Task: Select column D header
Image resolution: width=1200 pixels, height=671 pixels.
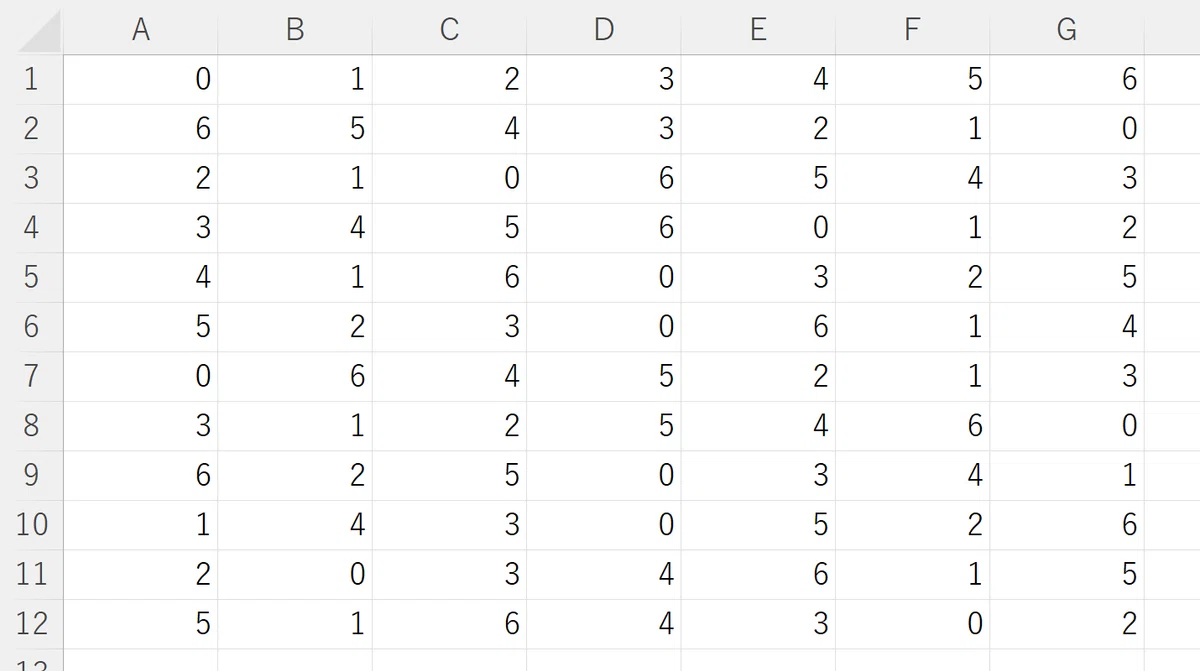Action: tap(603, 28)
